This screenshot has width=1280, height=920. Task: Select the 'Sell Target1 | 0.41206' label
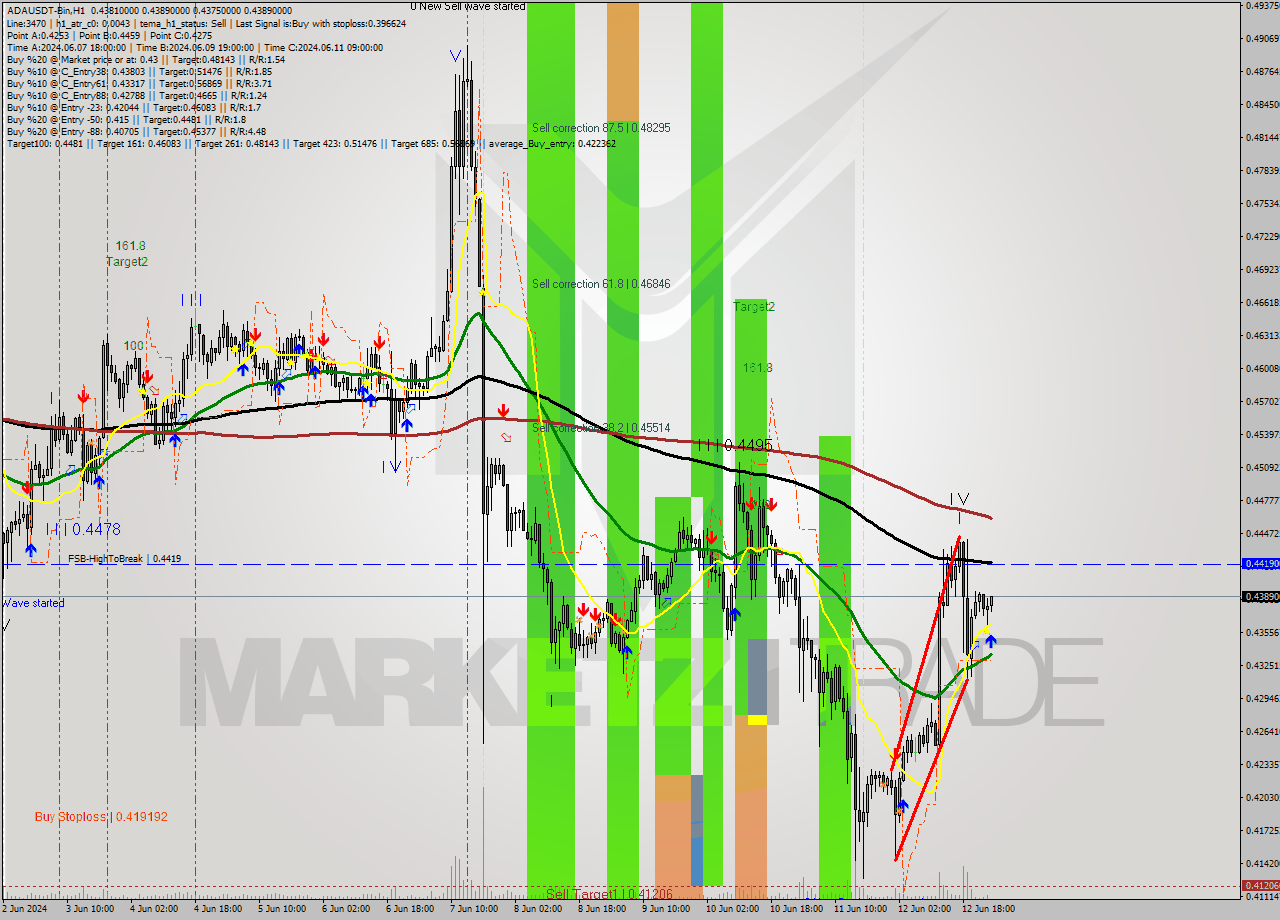click(609, 893)
